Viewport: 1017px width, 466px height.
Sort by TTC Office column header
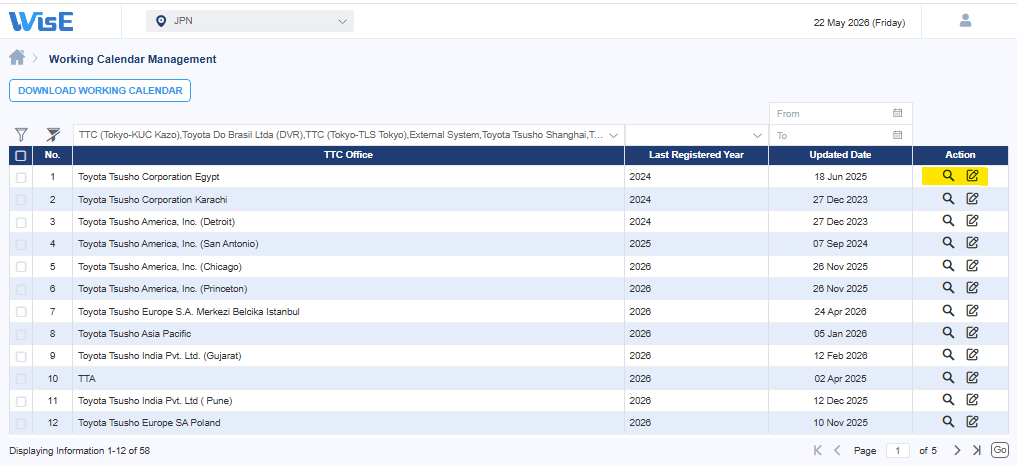pos(348,154)
